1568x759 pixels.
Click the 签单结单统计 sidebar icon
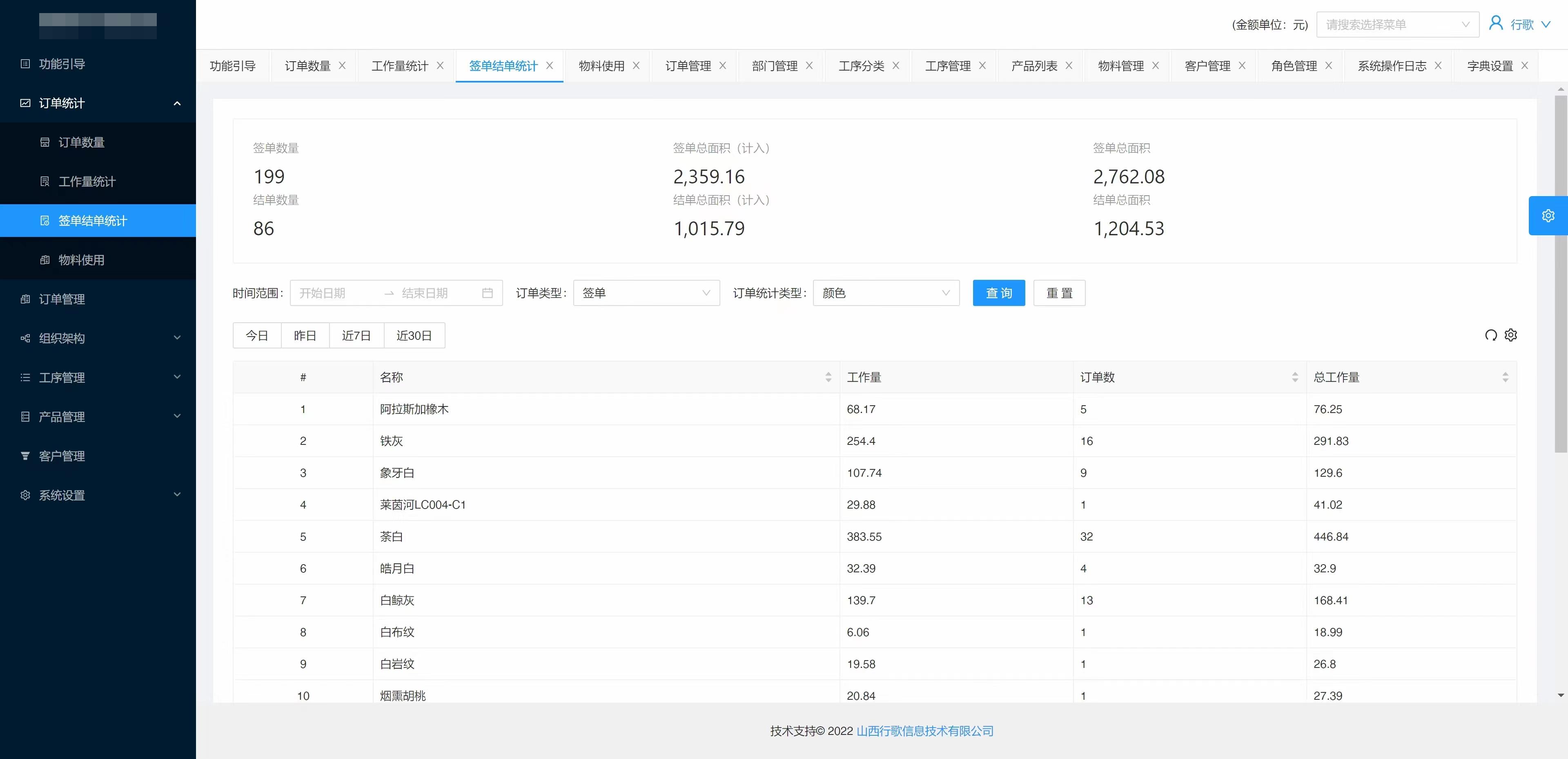pos(45,221)
